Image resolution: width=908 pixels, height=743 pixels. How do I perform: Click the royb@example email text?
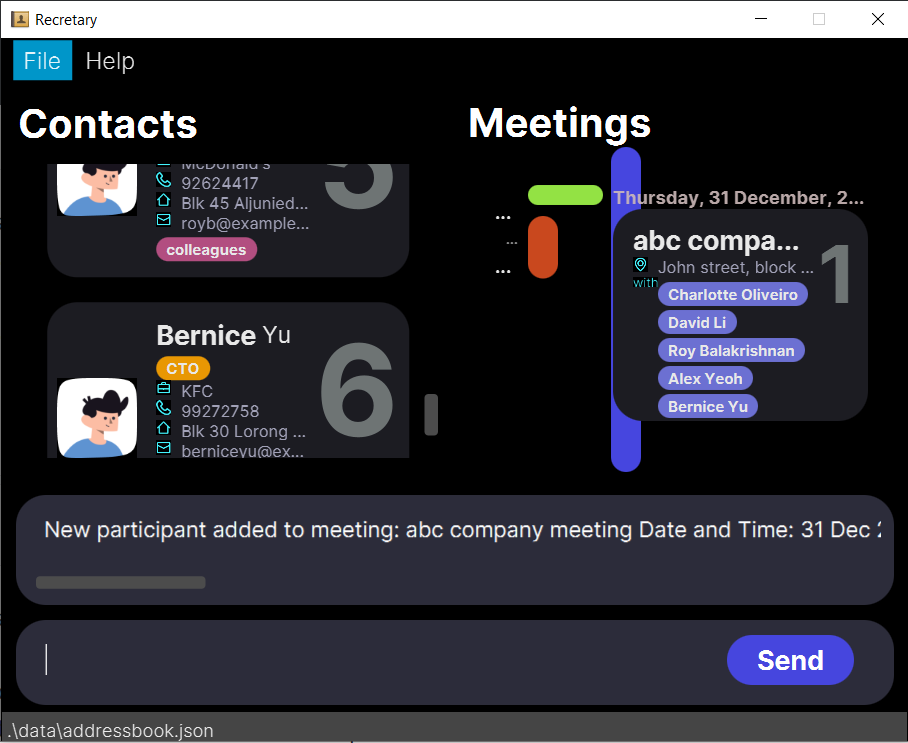245,224
